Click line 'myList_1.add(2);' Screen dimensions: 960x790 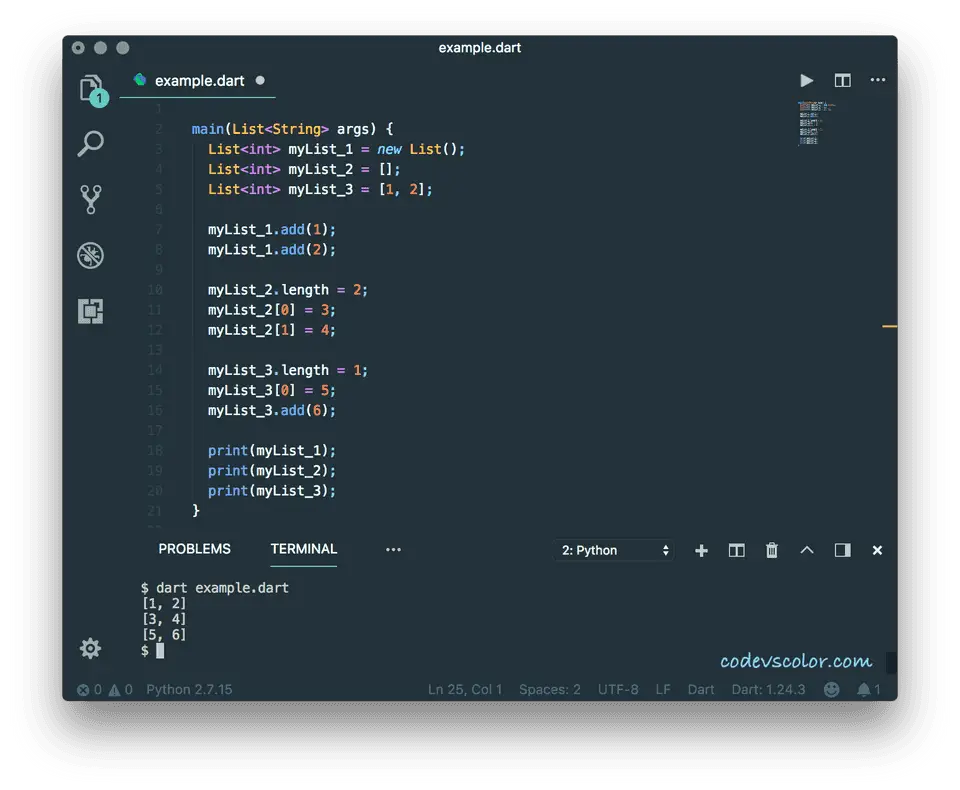pos(272,250)
